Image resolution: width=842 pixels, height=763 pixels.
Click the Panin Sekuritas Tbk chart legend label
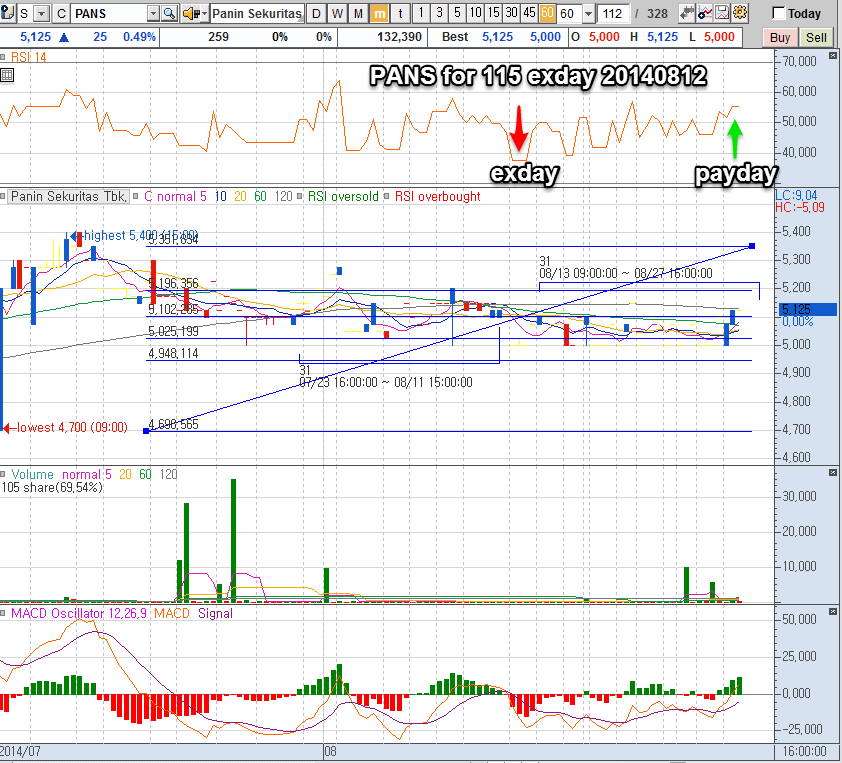click(x=69, y=197)
